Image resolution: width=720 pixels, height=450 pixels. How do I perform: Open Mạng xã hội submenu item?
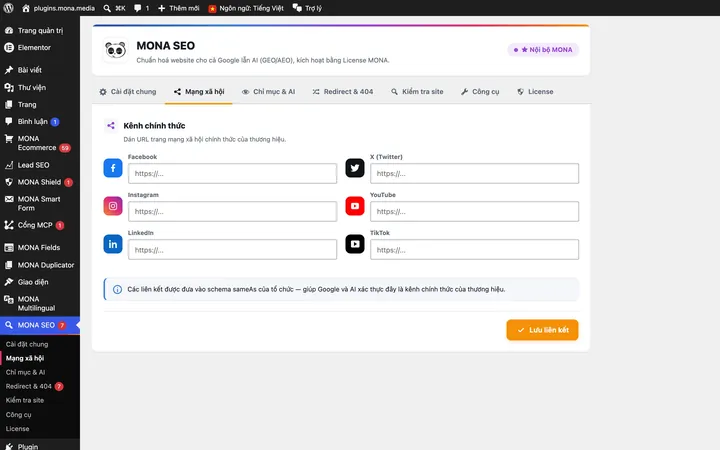25,358
